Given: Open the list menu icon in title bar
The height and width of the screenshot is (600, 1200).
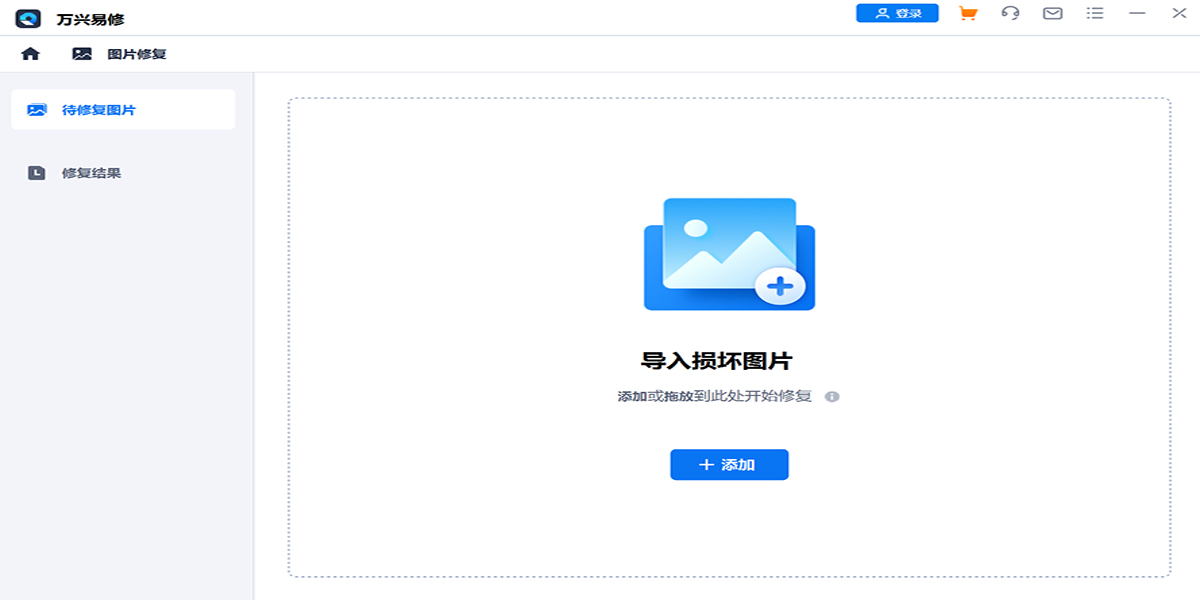Looking at the screenshot, I should (x=1095, y=13).
